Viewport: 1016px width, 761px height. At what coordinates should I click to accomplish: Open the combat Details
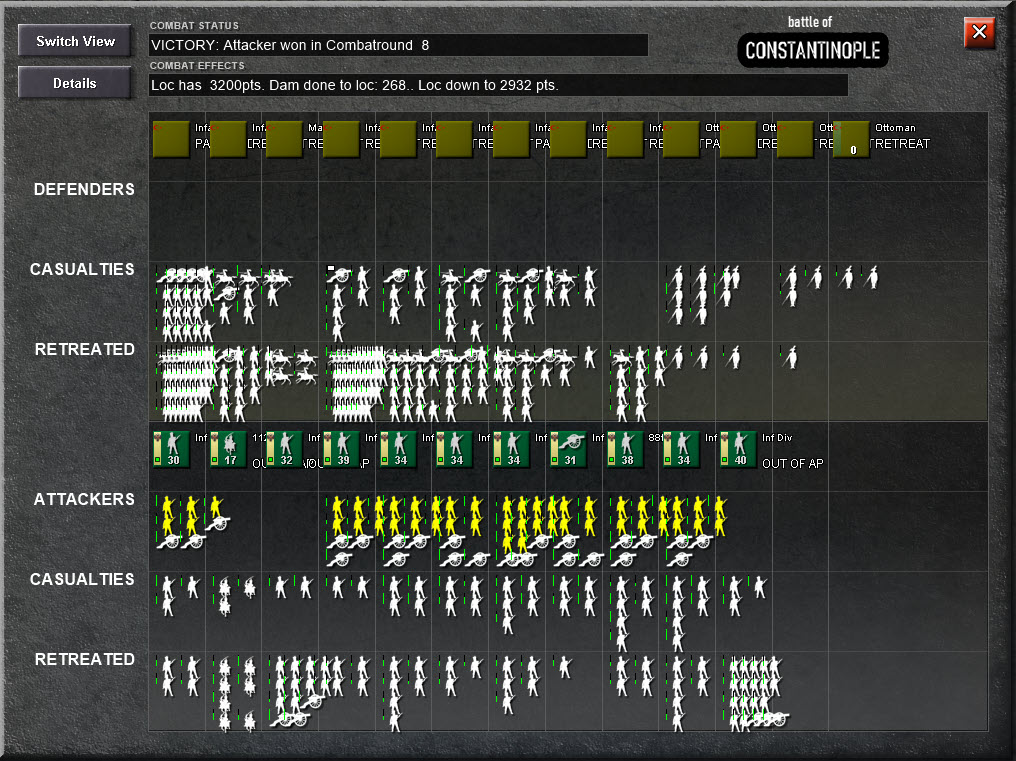click(75, 83)
